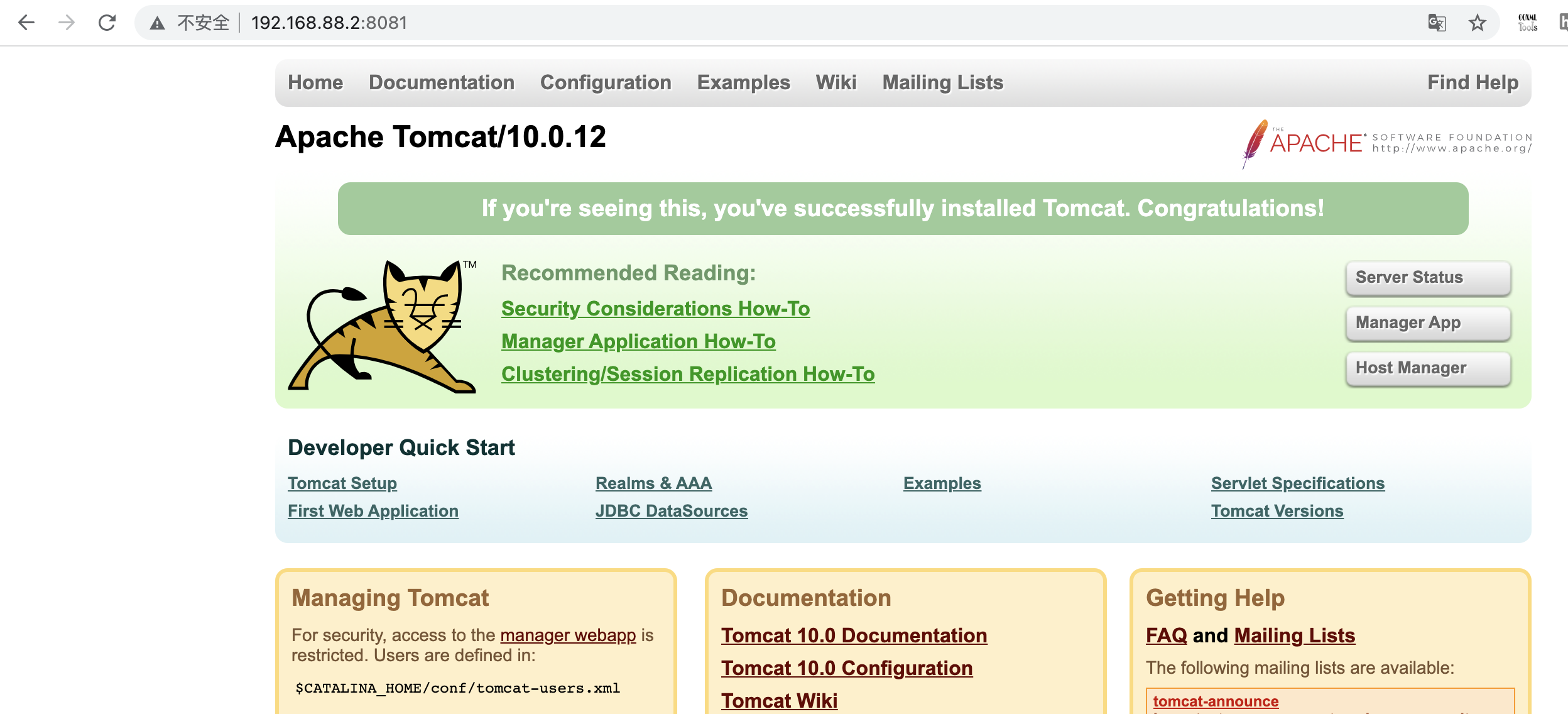Click the Server Status button
This screenshot has width=1568, height=714.
coord(1427,277)
